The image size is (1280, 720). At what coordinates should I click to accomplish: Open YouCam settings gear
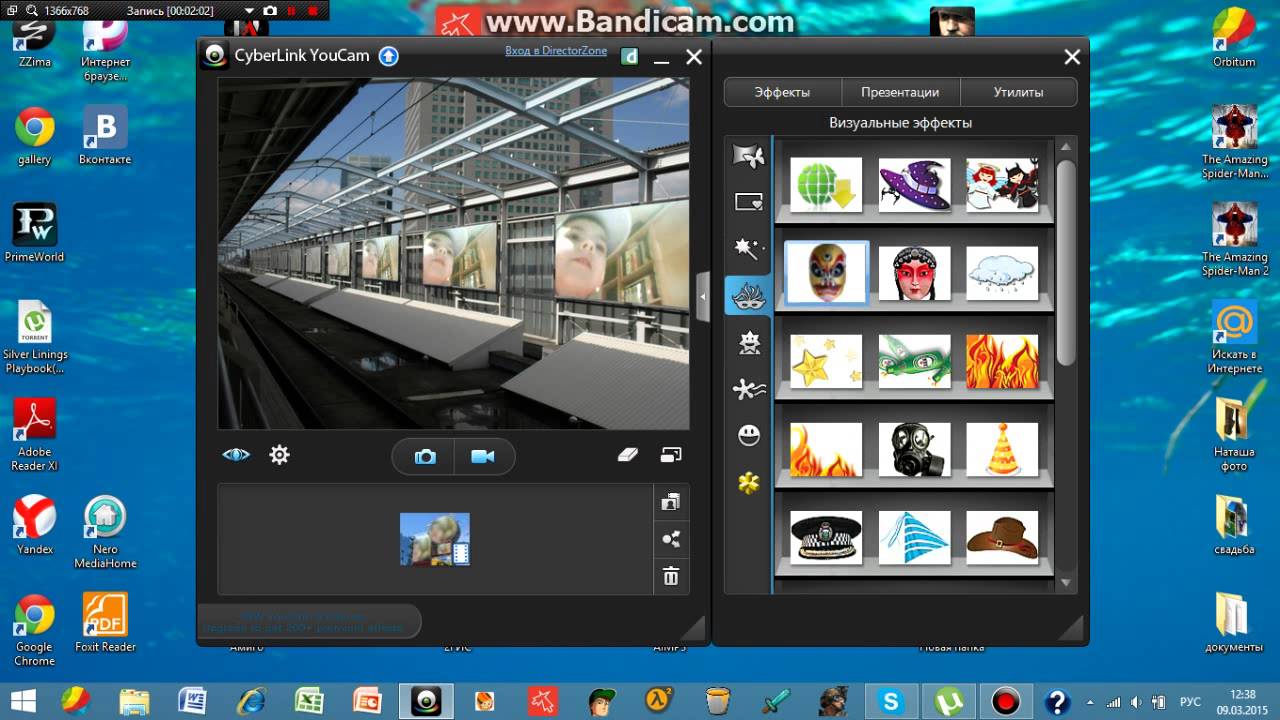(x=279, y=455)
